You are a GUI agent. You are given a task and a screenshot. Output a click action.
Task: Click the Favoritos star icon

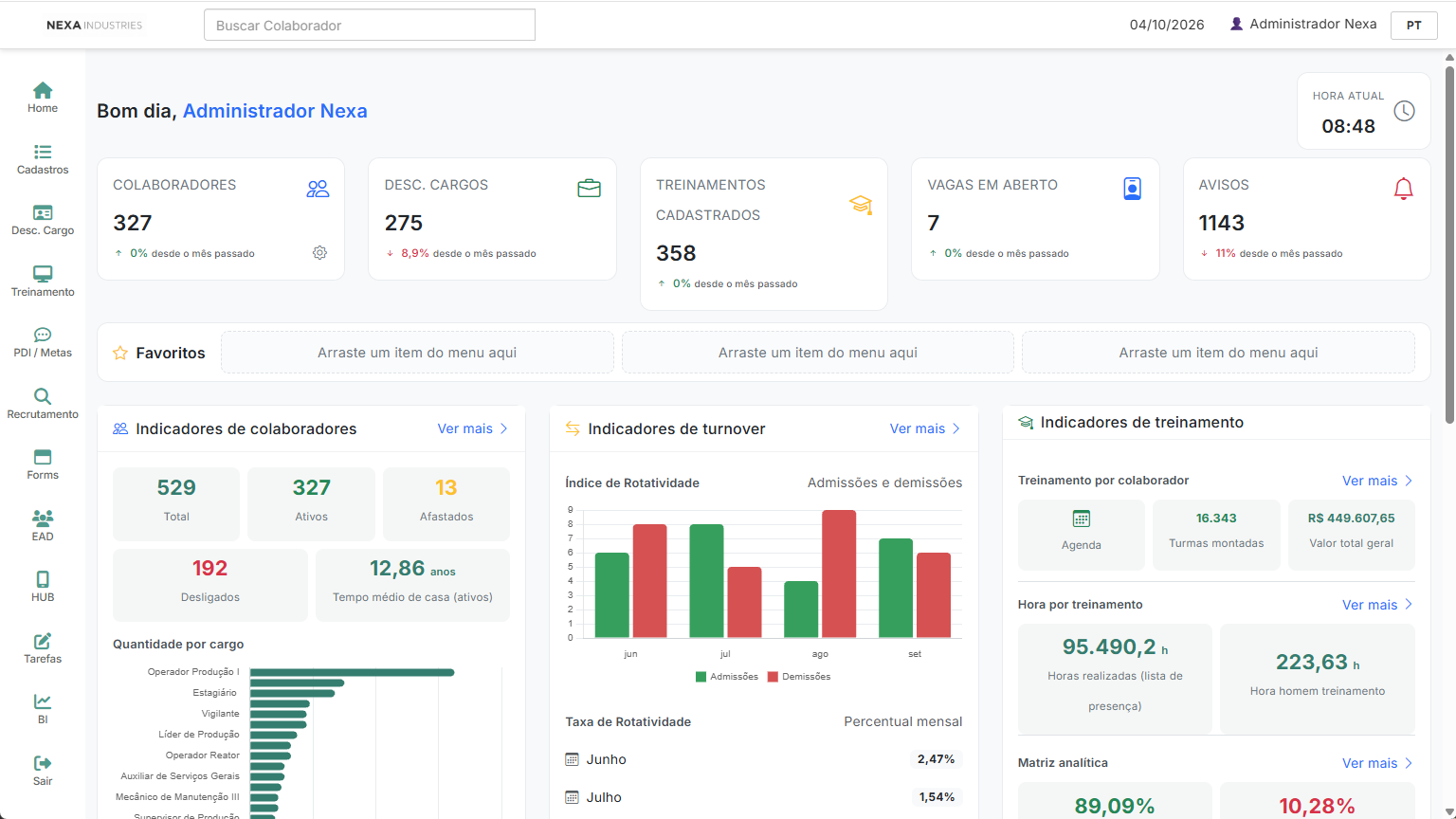pyautogui.click(x=120, y=353)
